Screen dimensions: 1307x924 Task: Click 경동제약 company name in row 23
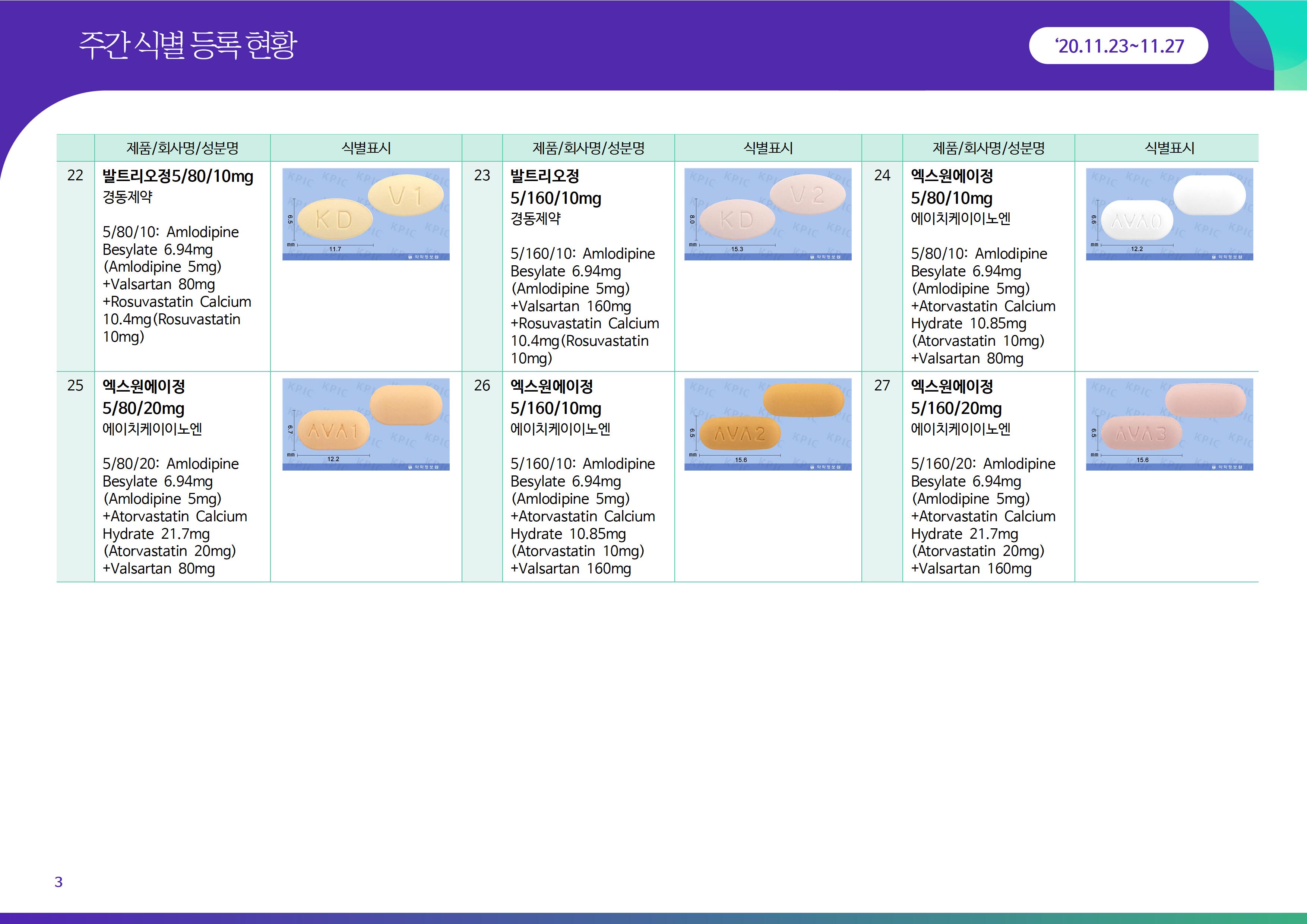[535, 219]
